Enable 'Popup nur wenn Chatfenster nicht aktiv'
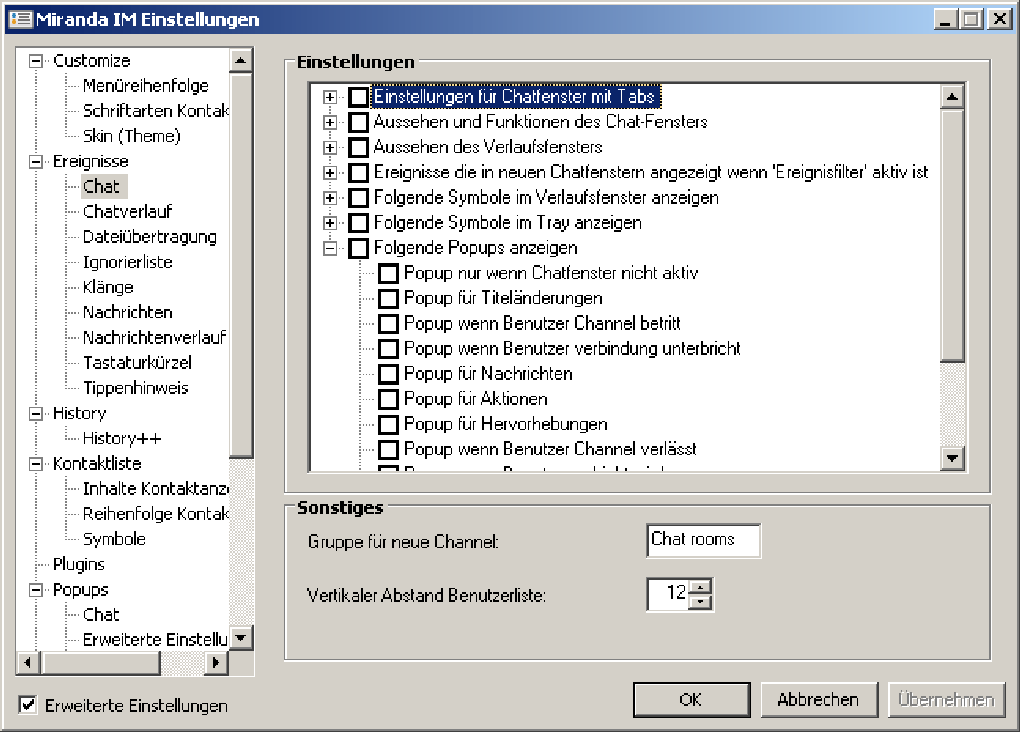The height and width of the screenshot is (732, 1020). coord(388,273)
